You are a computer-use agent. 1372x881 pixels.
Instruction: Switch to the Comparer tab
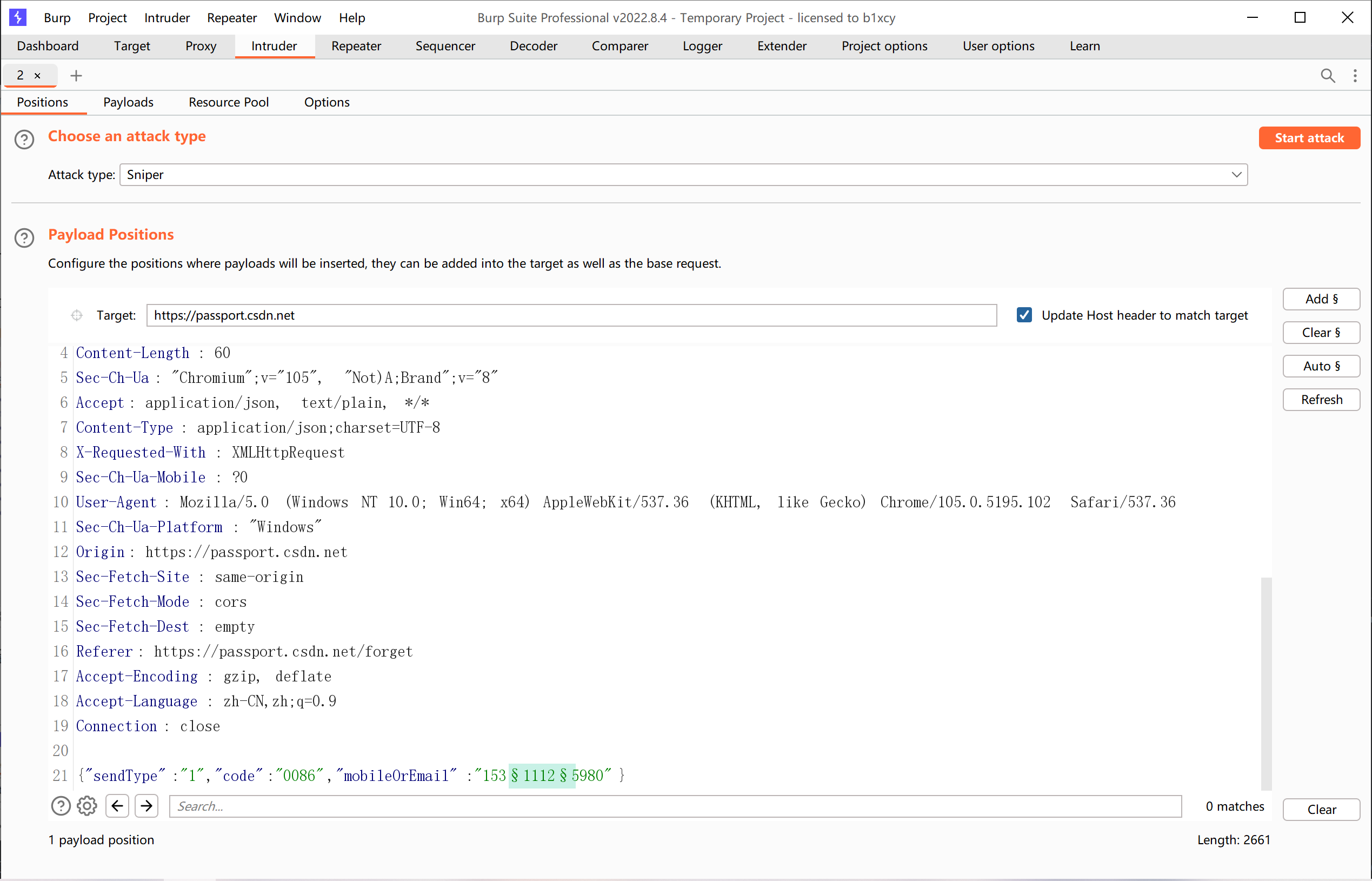click(620, 46)
